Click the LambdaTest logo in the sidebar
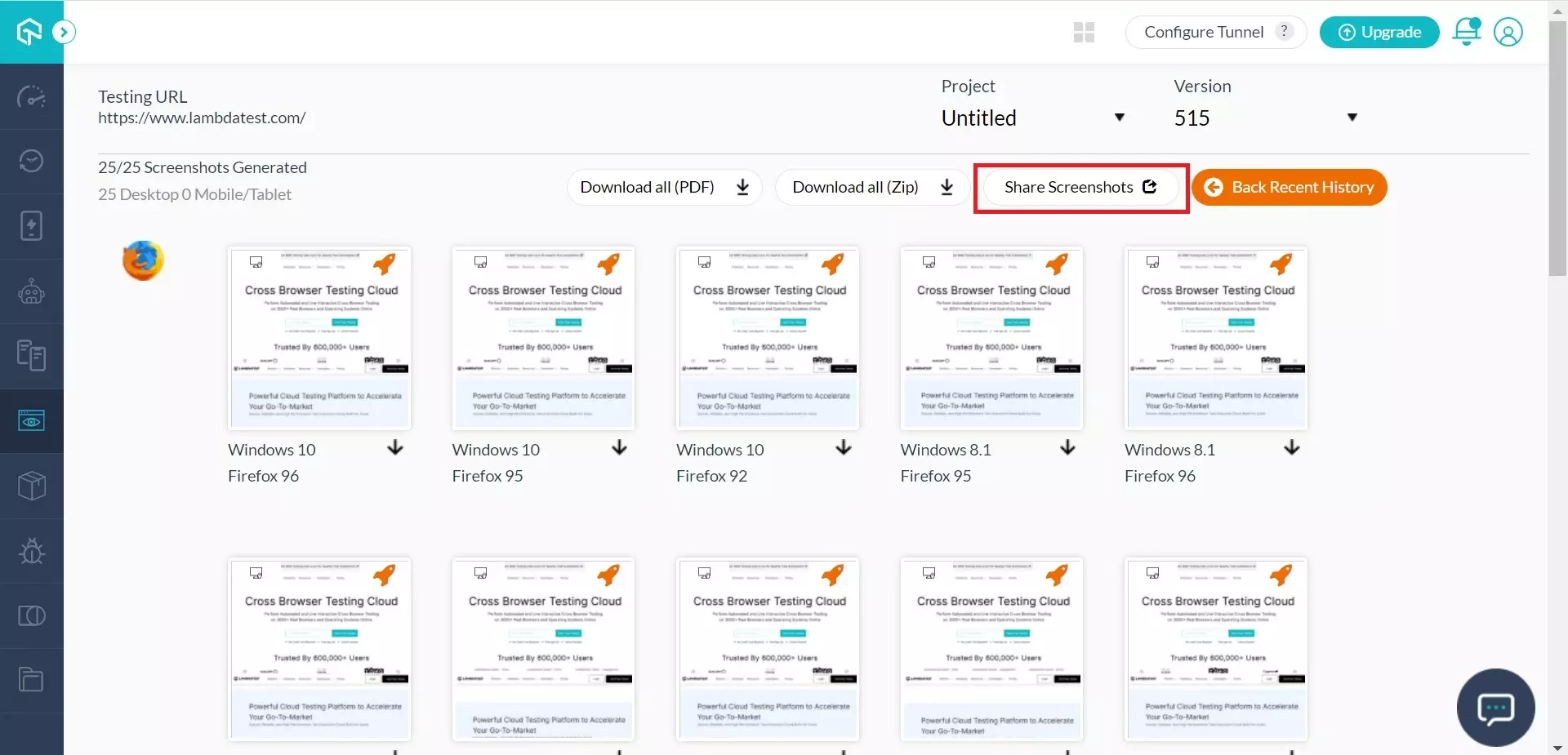Viewport: 1568px width, 755px height. [x=29, y=32]
